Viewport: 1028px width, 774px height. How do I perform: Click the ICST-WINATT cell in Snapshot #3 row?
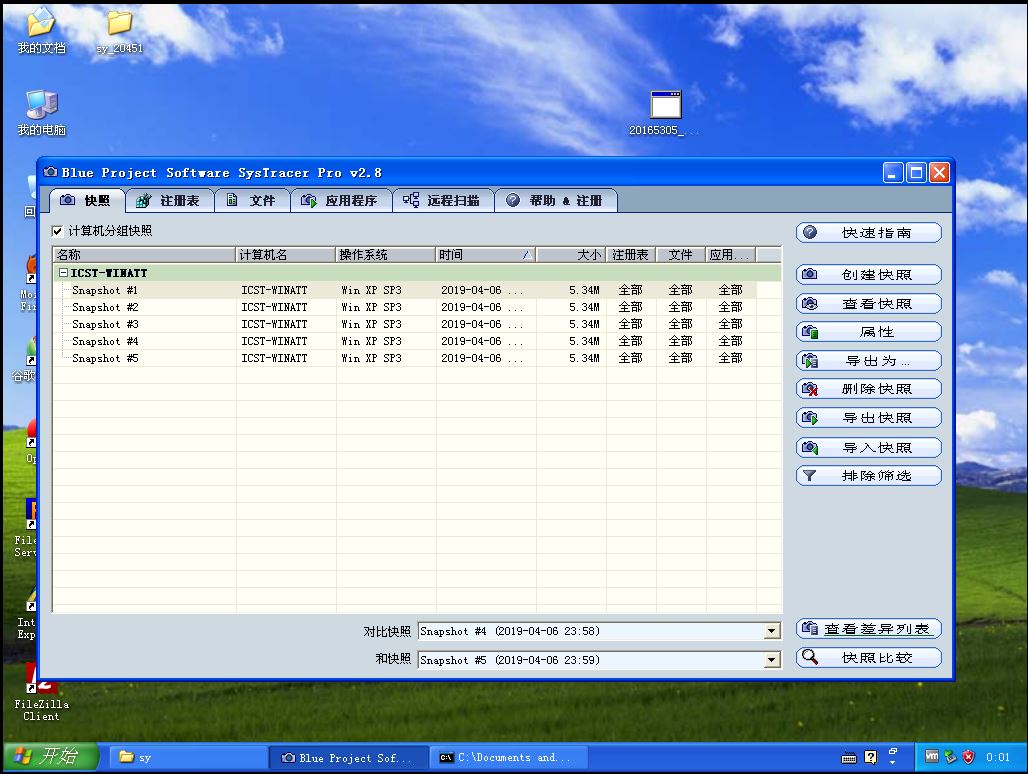[274, 324]
